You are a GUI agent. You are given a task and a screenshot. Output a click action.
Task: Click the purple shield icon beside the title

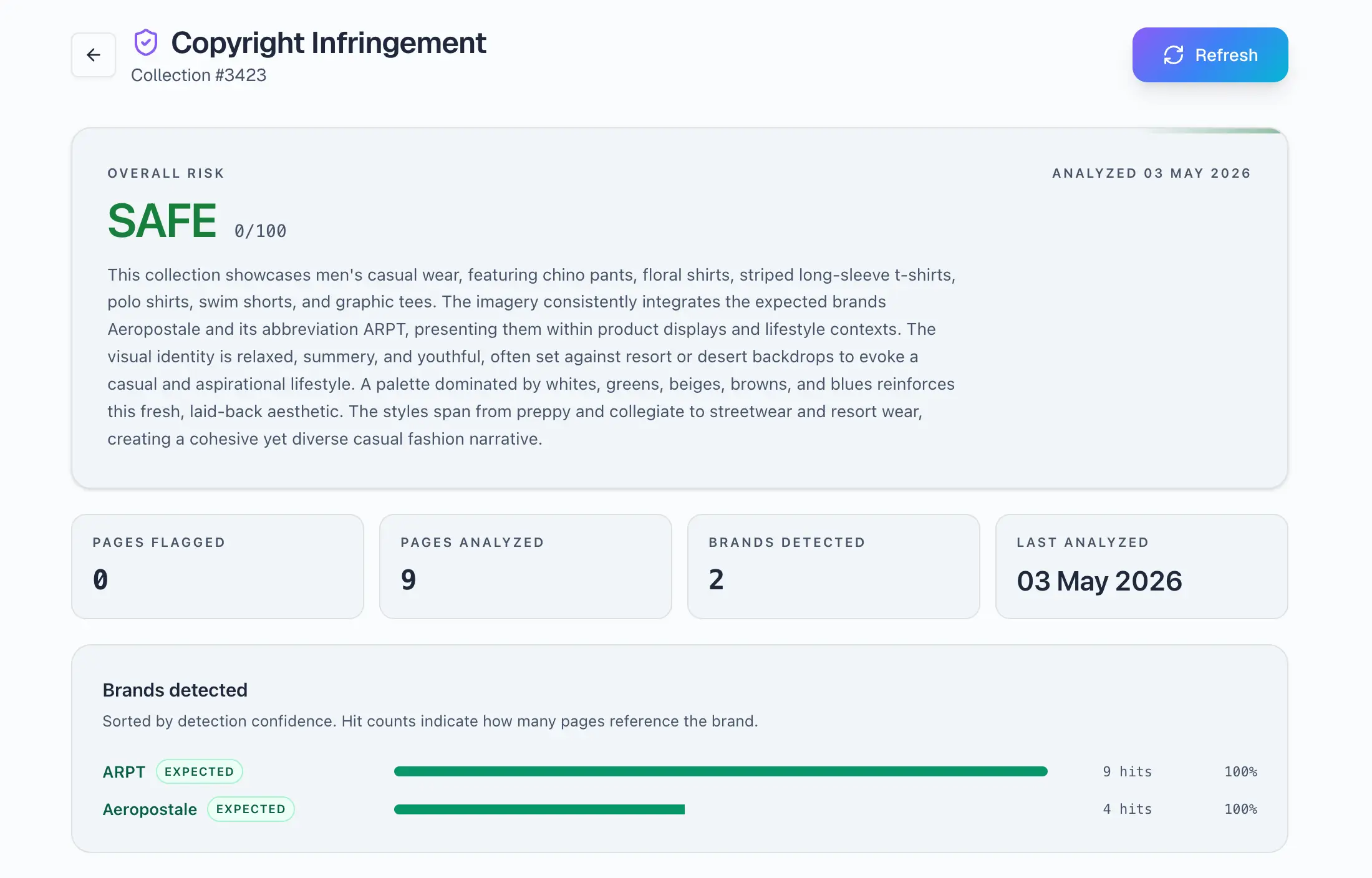[x=146, y=43]
